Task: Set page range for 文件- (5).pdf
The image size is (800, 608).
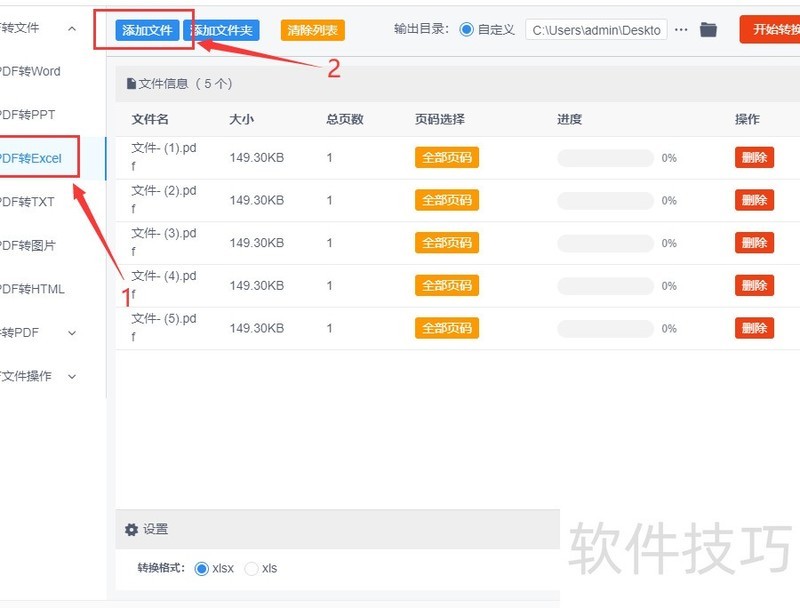Action: (447, 328)
